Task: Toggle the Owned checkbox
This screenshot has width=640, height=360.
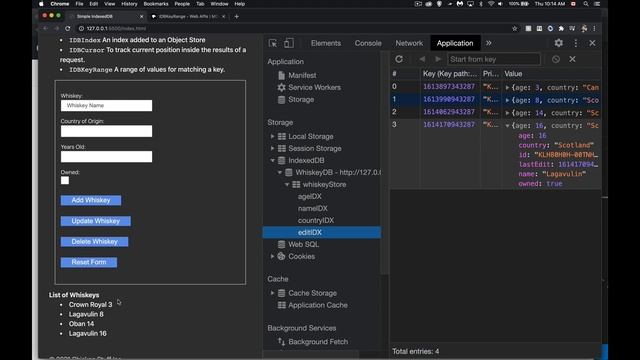Action: pos(65,180)
